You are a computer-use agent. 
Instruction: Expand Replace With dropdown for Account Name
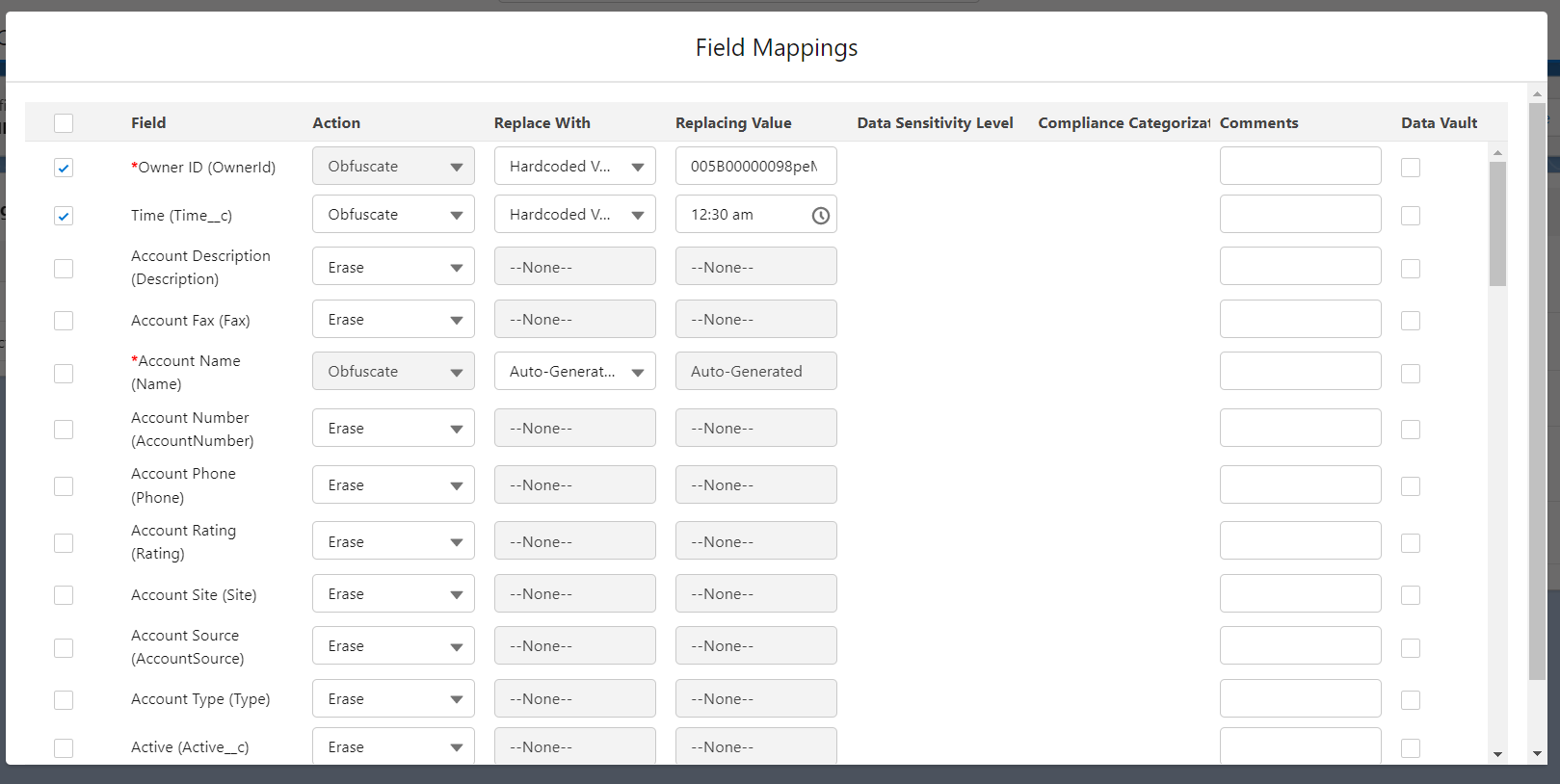tap(574, 372)
